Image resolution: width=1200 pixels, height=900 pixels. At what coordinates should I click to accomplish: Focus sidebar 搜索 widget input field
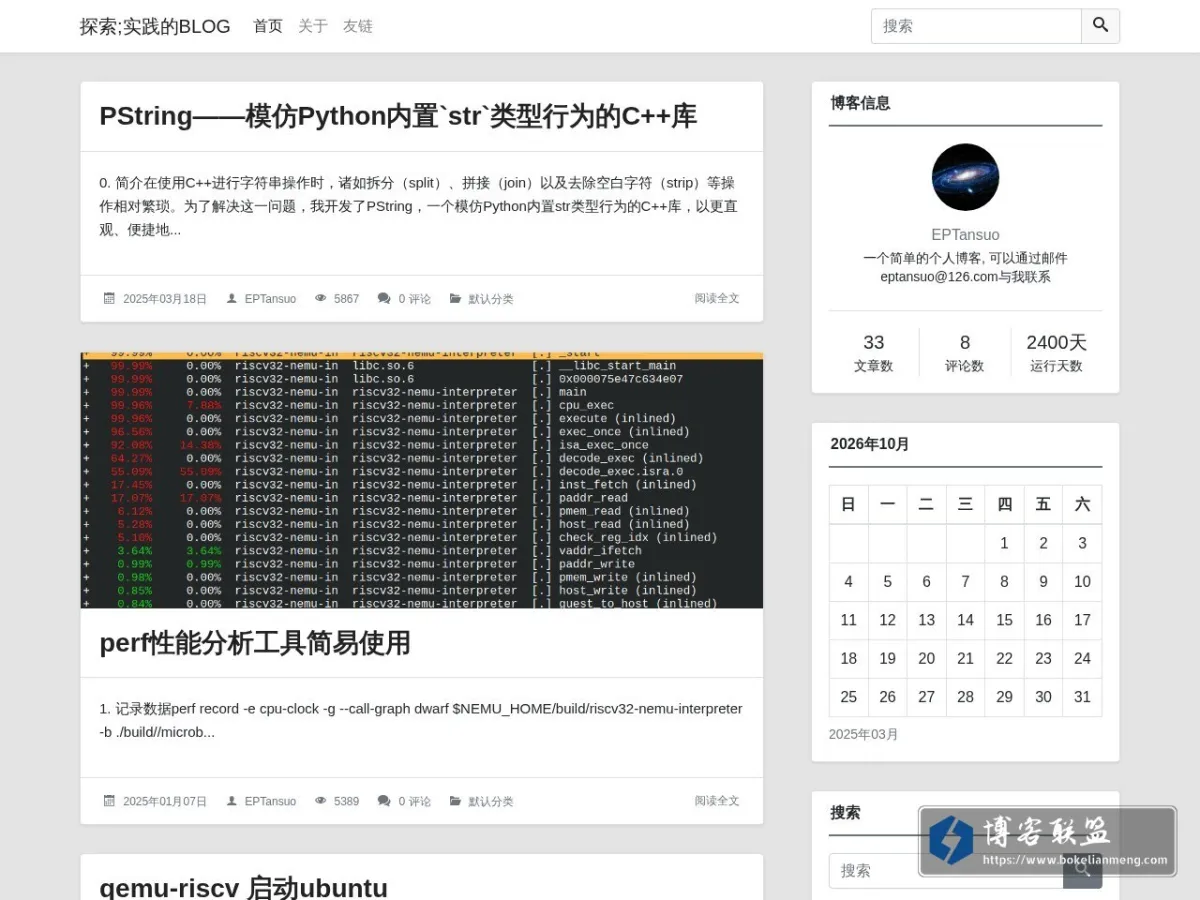coord(946,871)
